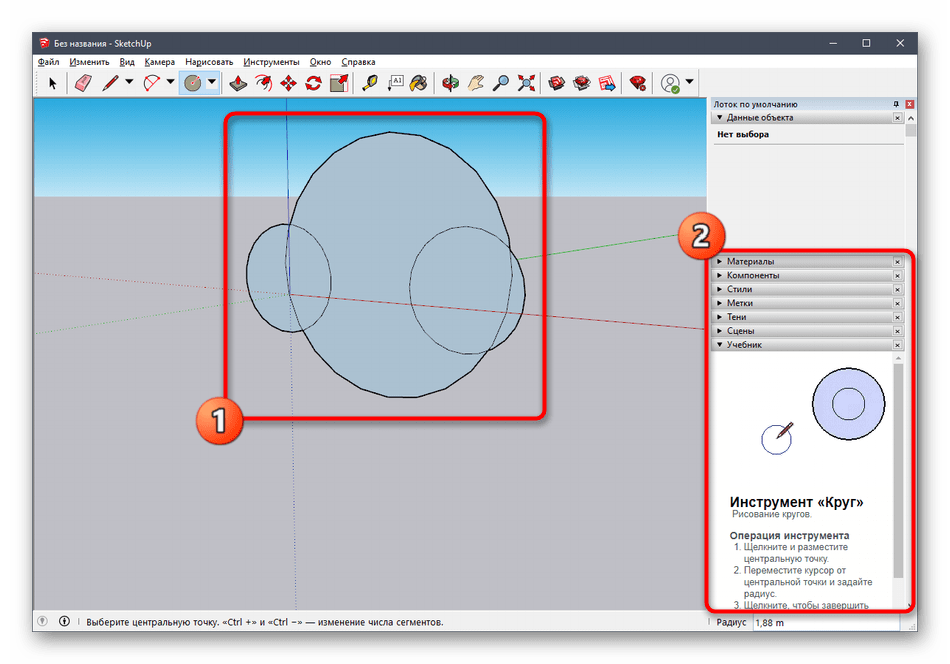This screenshot has height=664, width=950.
Task: Open the pencil line tool dropdown arrow
Action: [130, 83]
